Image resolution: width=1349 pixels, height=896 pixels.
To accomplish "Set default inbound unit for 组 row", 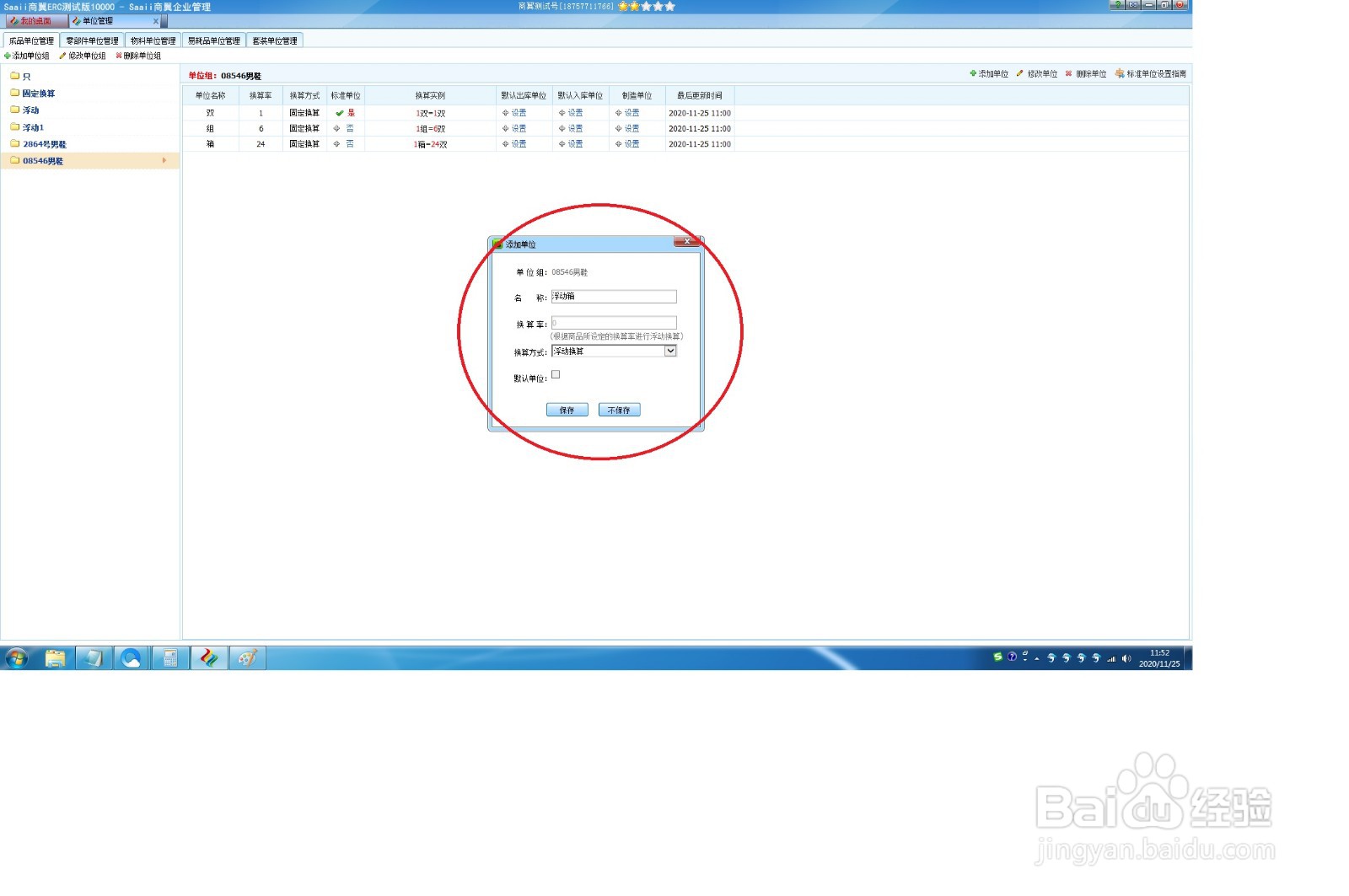I will coord(571,129).
